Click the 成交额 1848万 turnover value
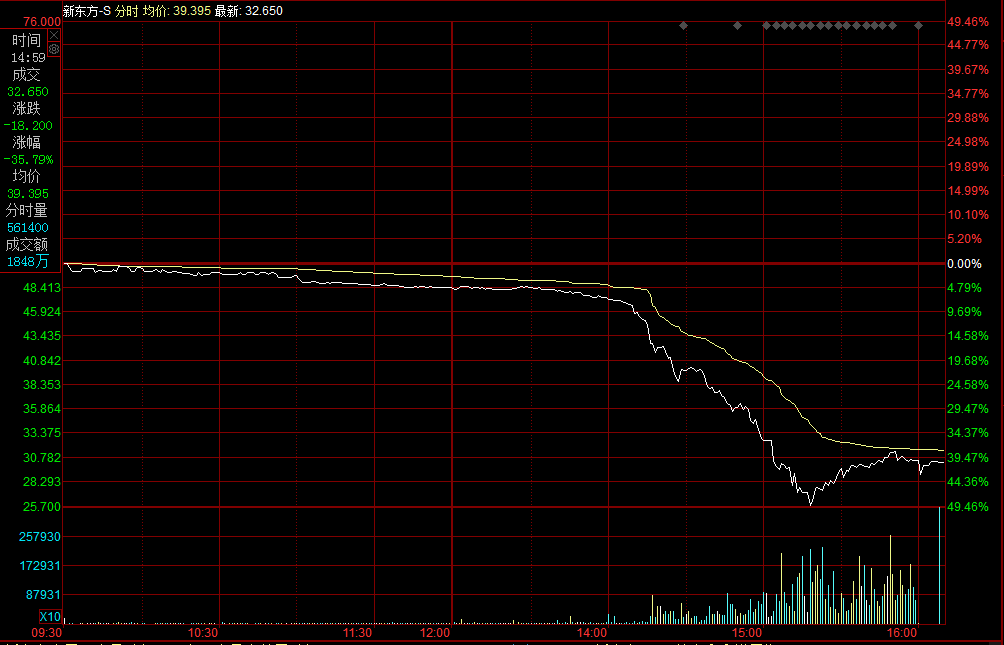1004x645 pixels. click(27, 261)
